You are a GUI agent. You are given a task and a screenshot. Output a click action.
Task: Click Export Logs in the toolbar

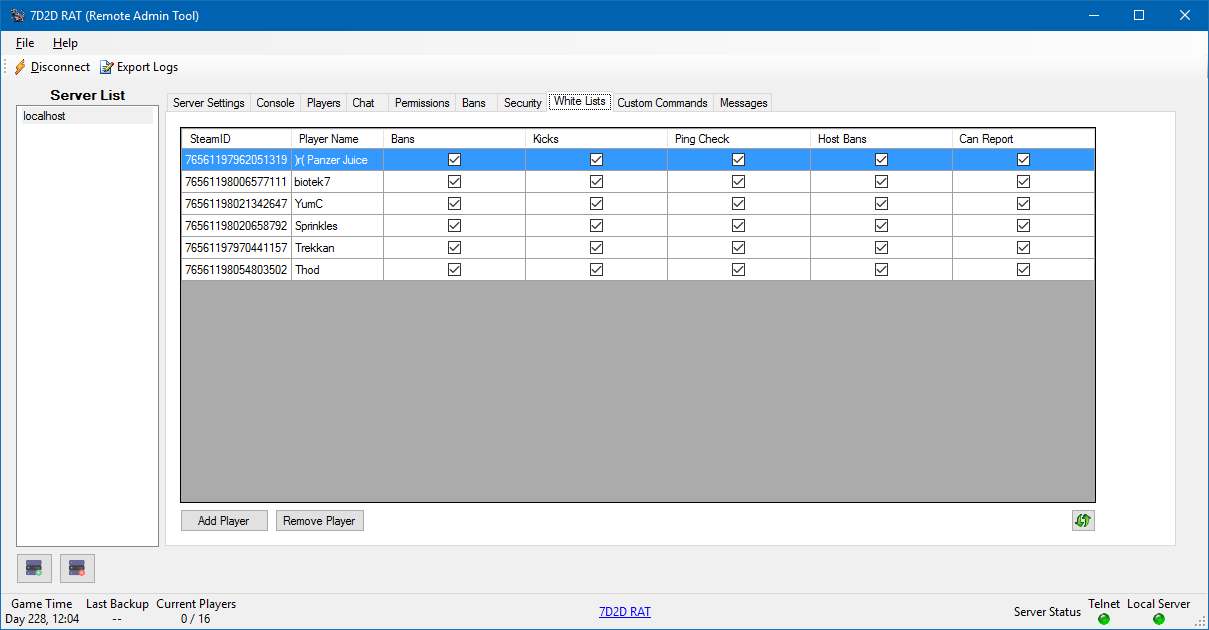coord(139,67)
